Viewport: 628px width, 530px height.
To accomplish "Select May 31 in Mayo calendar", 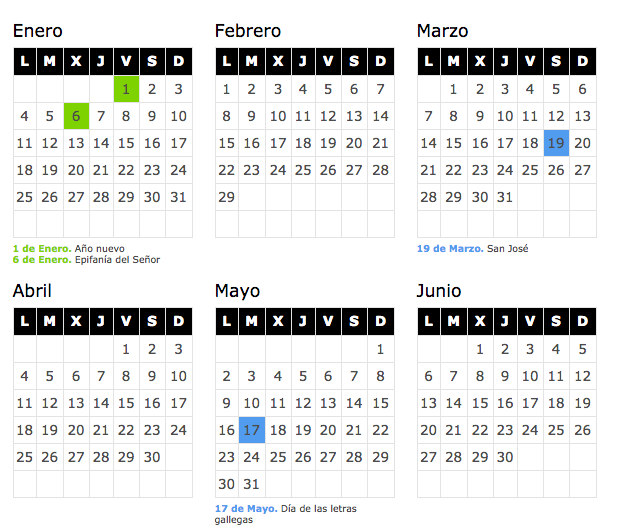I will [252, 484].
